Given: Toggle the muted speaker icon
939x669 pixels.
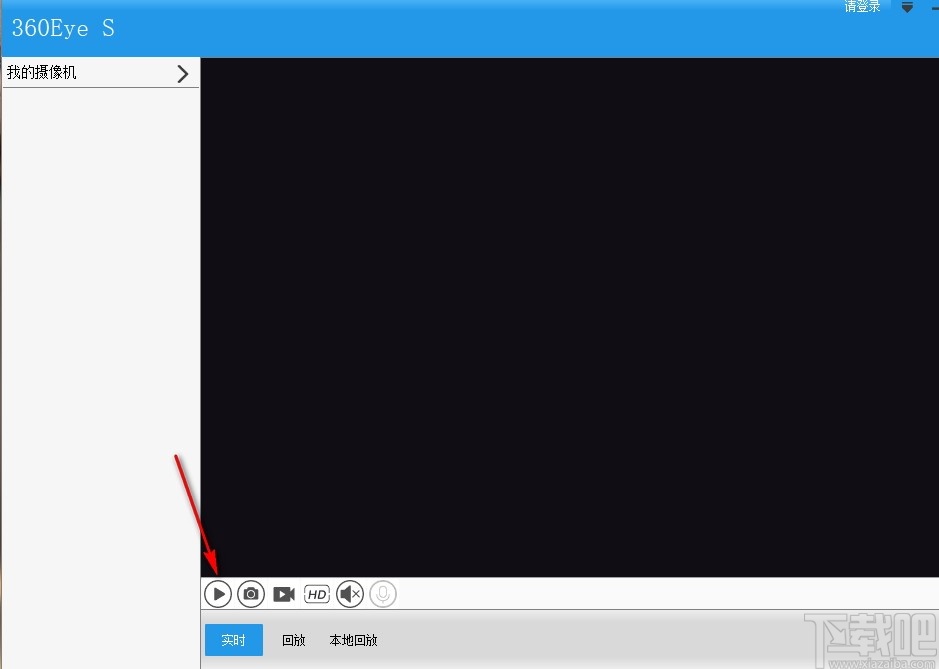Looking at the screenshot, I should pyautogui.click(x=350, y=594).
